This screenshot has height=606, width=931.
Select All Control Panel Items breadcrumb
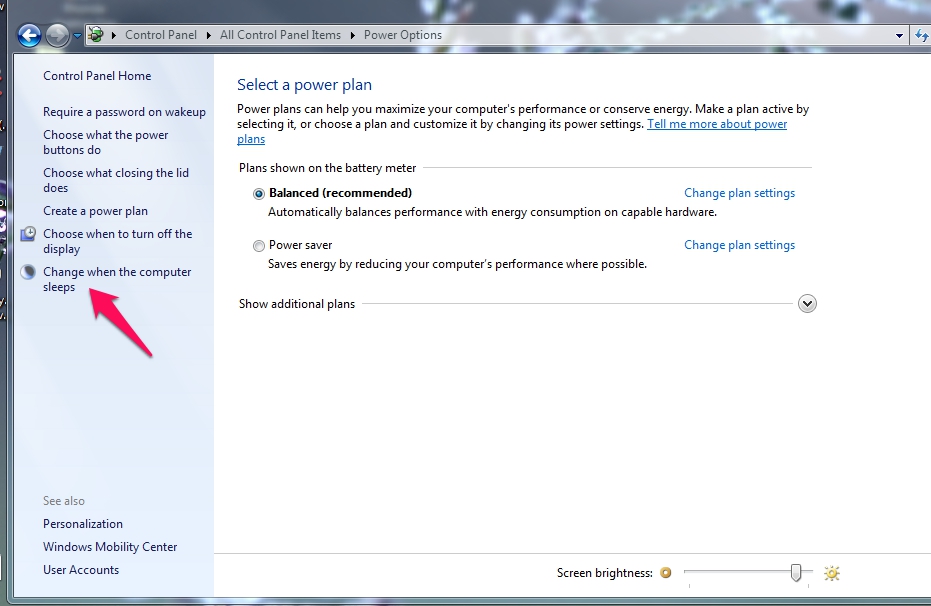click(280, 35)
